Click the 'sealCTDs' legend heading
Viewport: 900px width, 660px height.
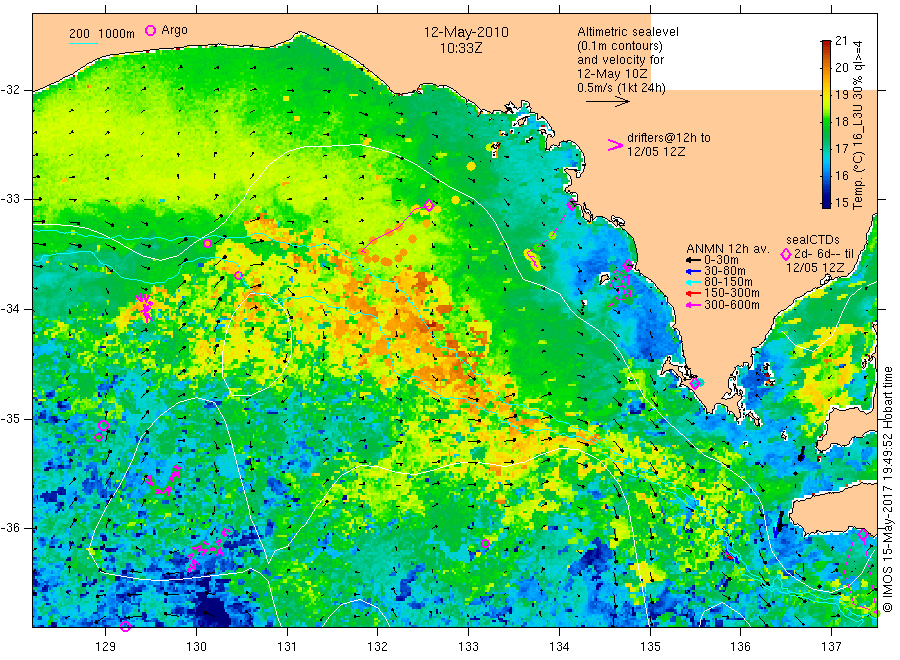(x=813, y=240)
